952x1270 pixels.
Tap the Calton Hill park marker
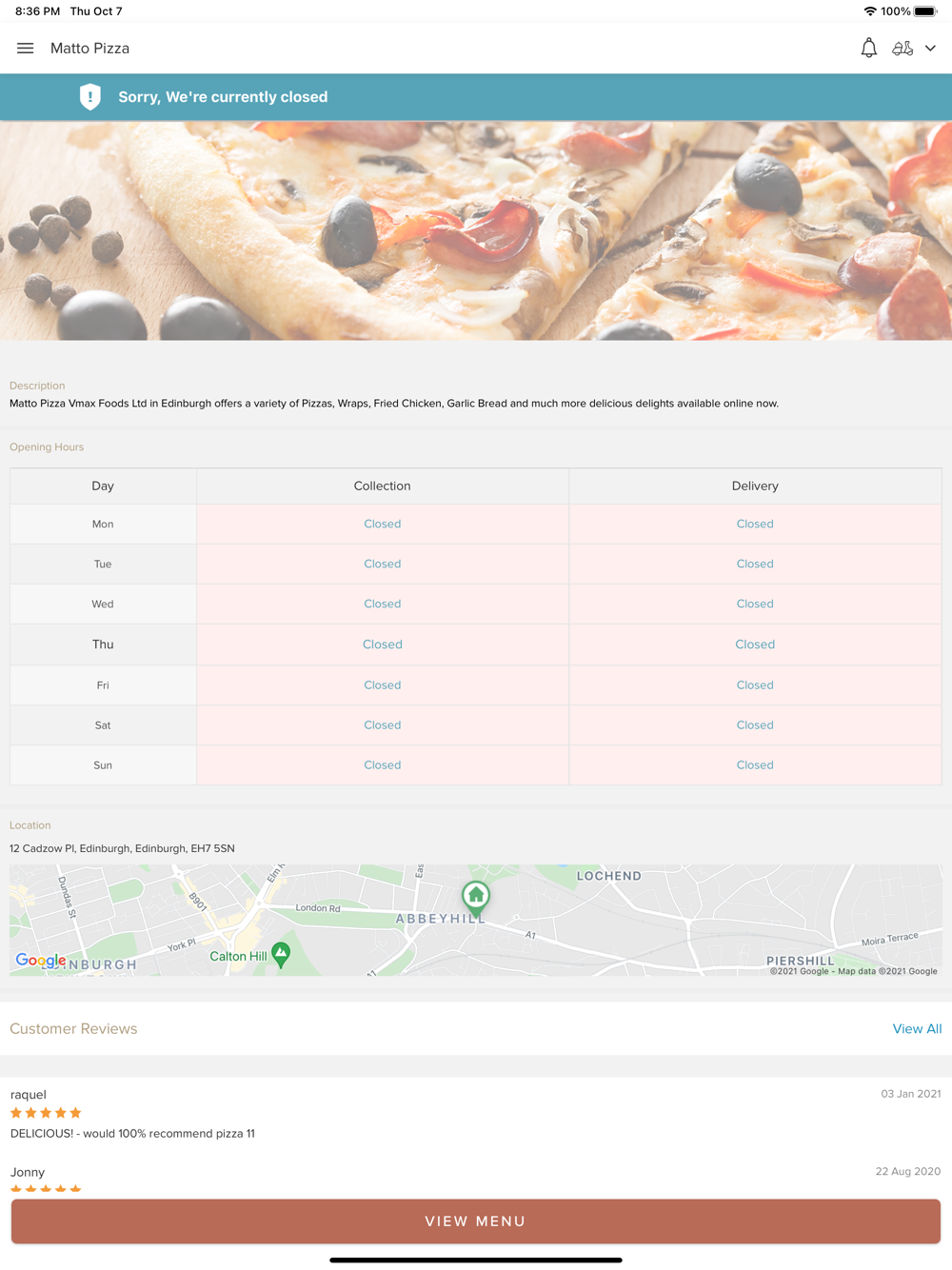(281, 955)
